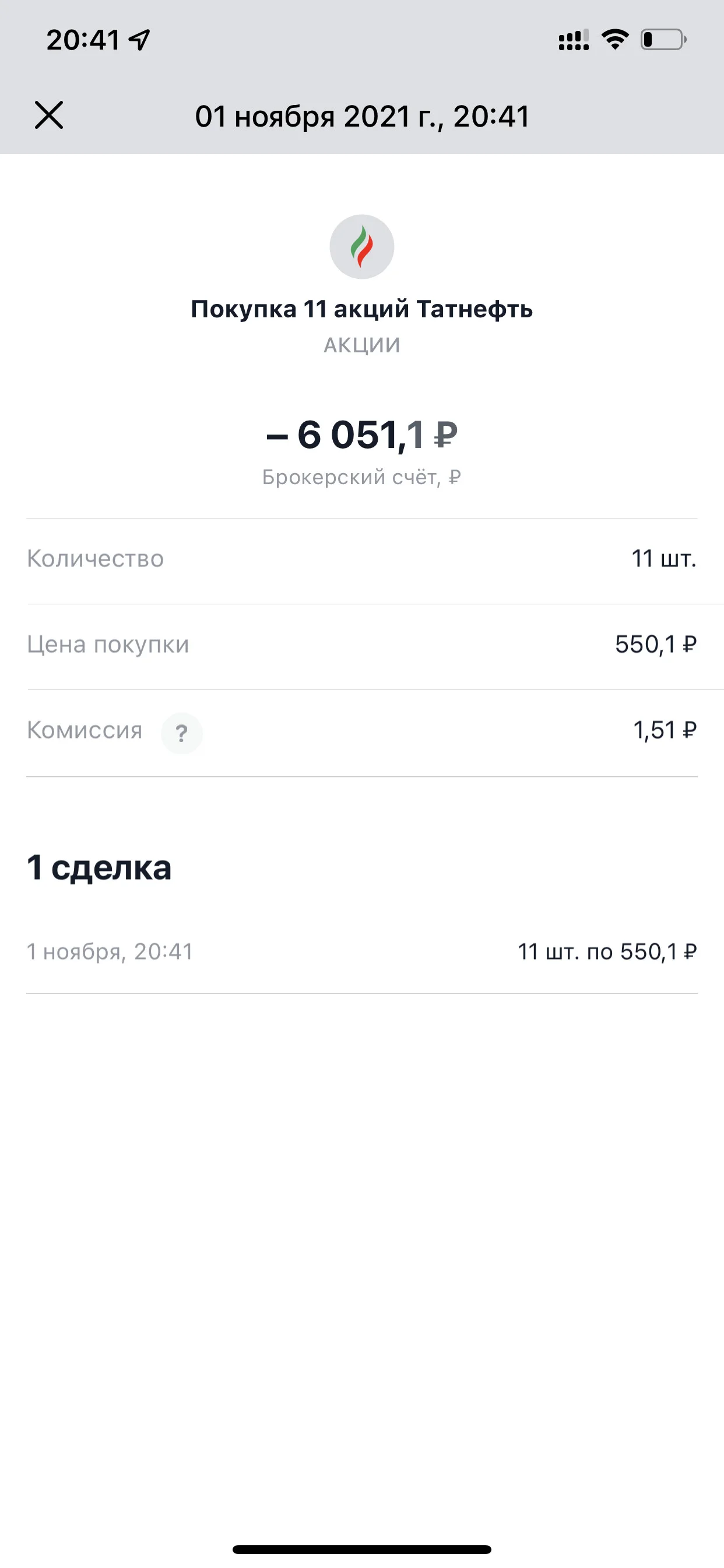The height and width of the screenshot is (1568, 724).
Task: Open the commission help question mark
Action: [x=181, y=733]
